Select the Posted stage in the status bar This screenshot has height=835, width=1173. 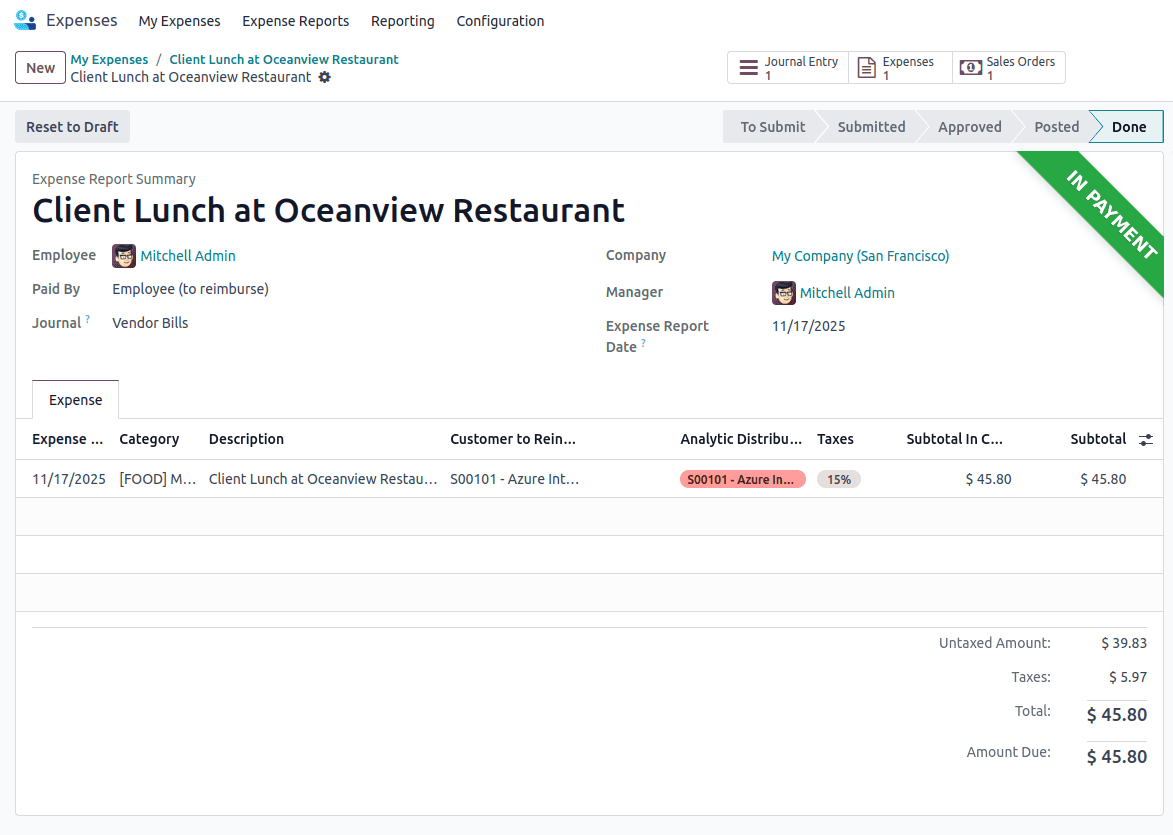coord(1056,126)
